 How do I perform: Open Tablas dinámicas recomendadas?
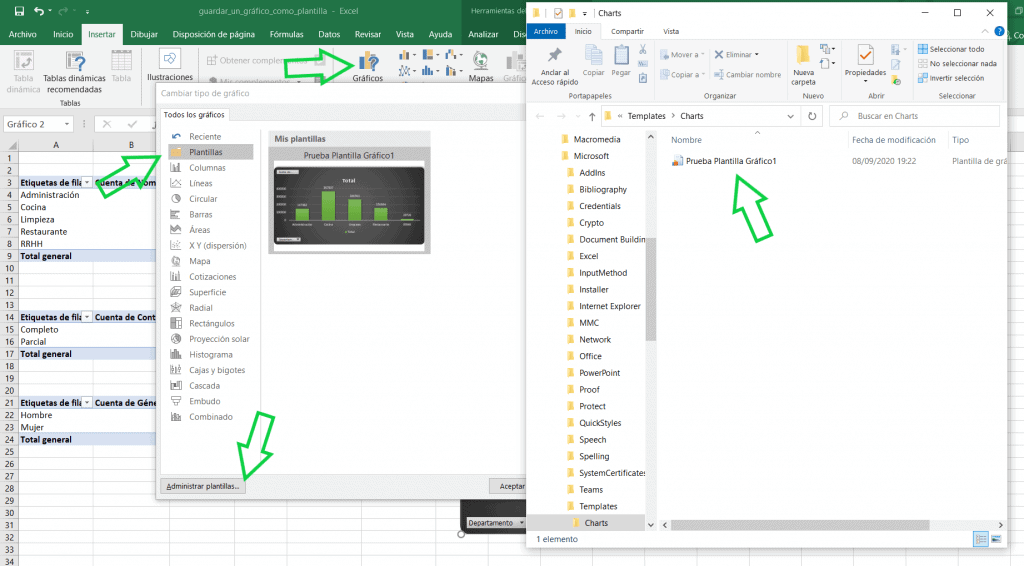coord(74,72)
